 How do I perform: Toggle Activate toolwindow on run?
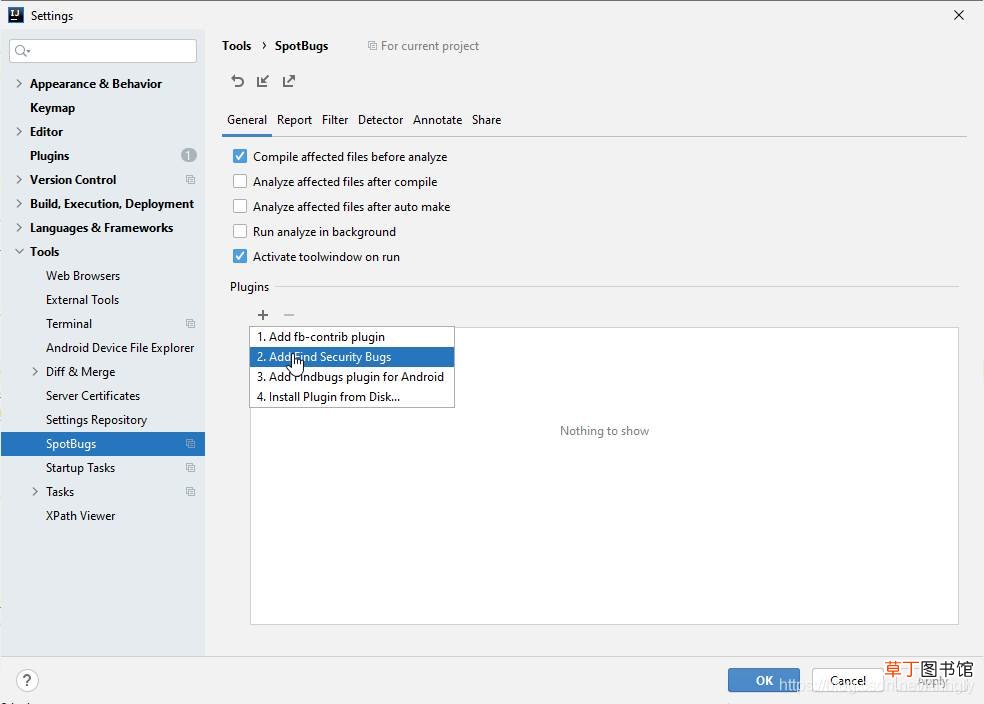click(x=240, y=256)
